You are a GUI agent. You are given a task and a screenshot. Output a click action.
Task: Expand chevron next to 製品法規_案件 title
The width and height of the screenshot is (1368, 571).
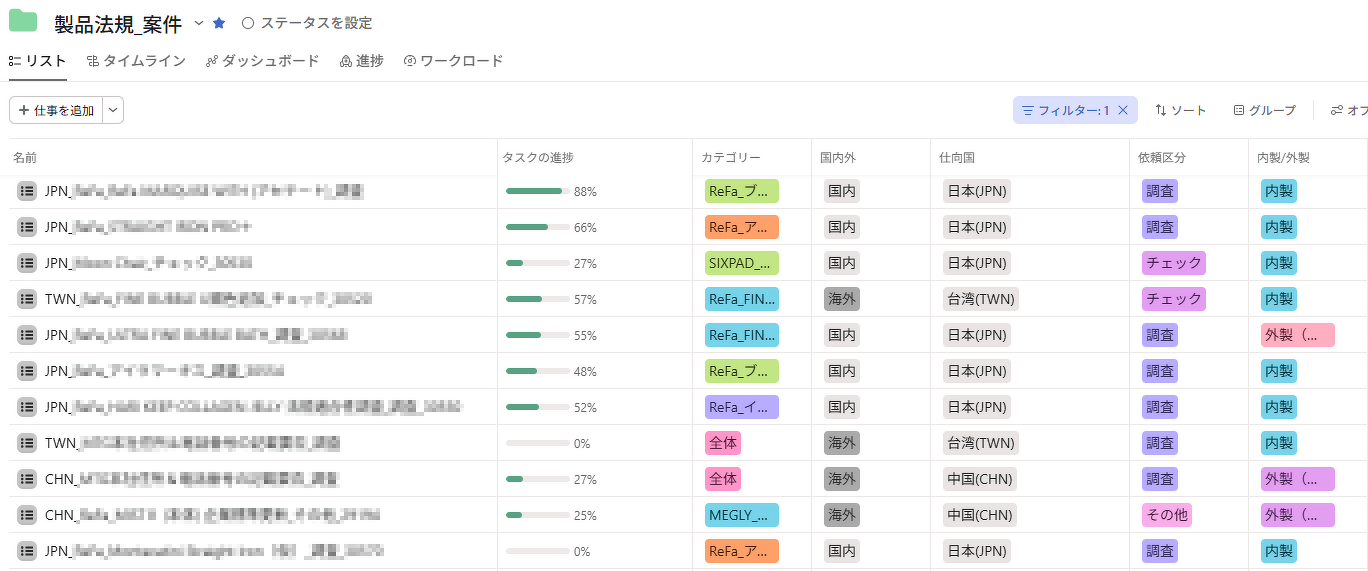[x=198, y=23]
